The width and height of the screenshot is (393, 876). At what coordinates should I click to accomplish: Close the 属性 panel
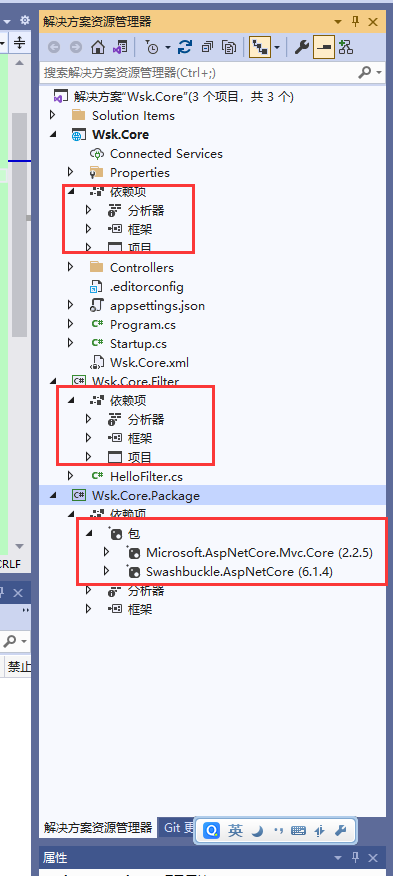click(373, 858)
